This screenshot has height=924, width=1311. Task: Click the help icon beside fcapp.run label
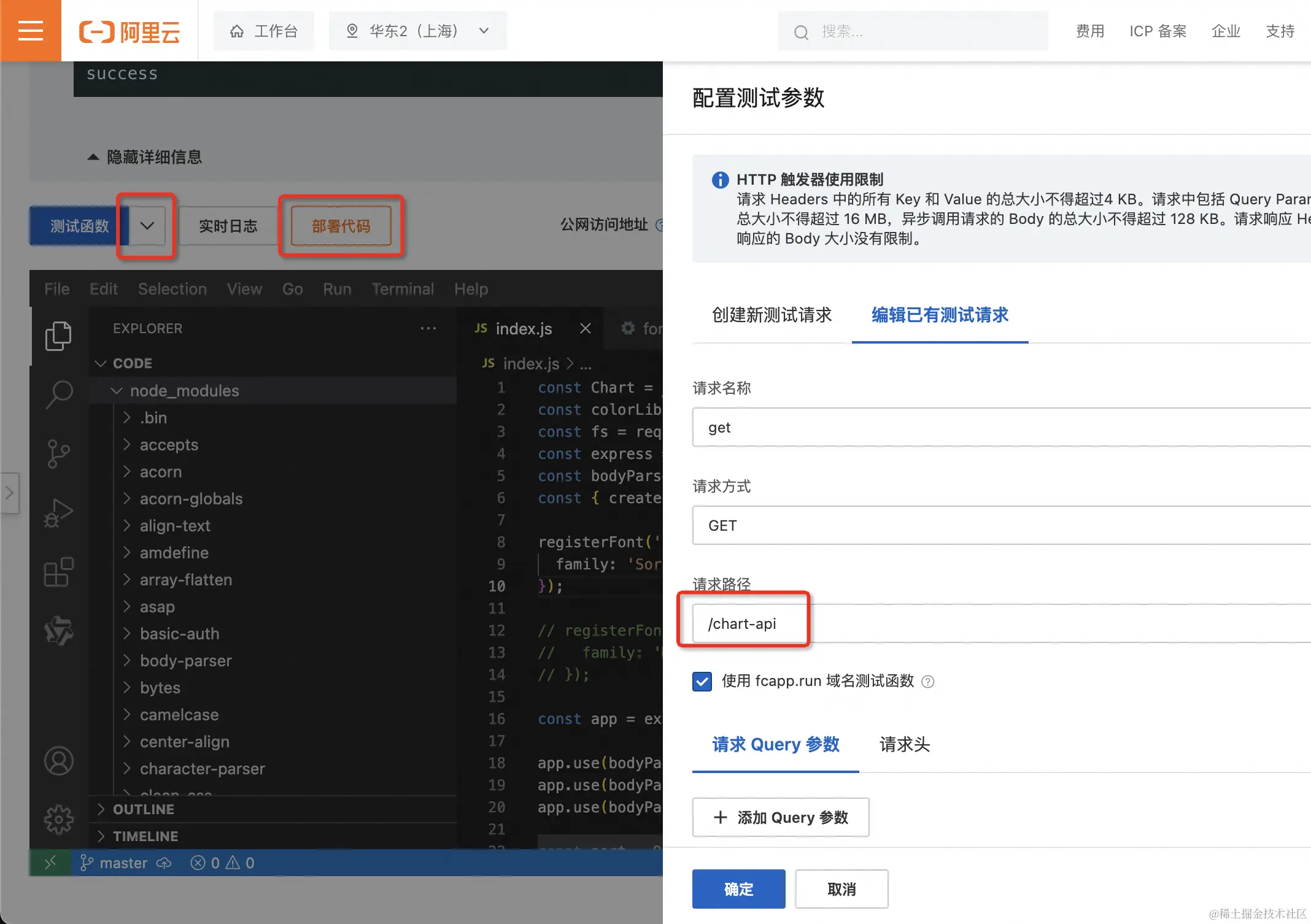pyautogui.click(x=928, y=682)
